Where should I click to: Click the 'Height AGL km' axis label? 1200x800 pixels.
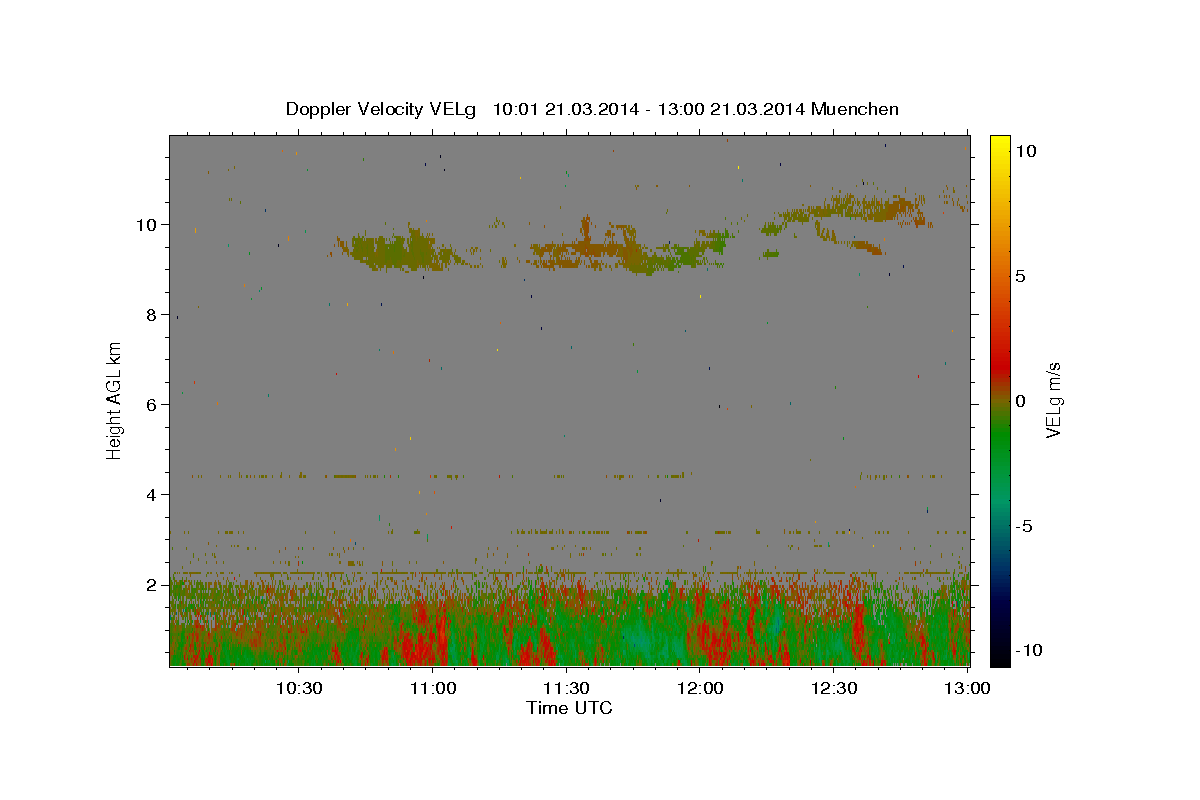115,400
